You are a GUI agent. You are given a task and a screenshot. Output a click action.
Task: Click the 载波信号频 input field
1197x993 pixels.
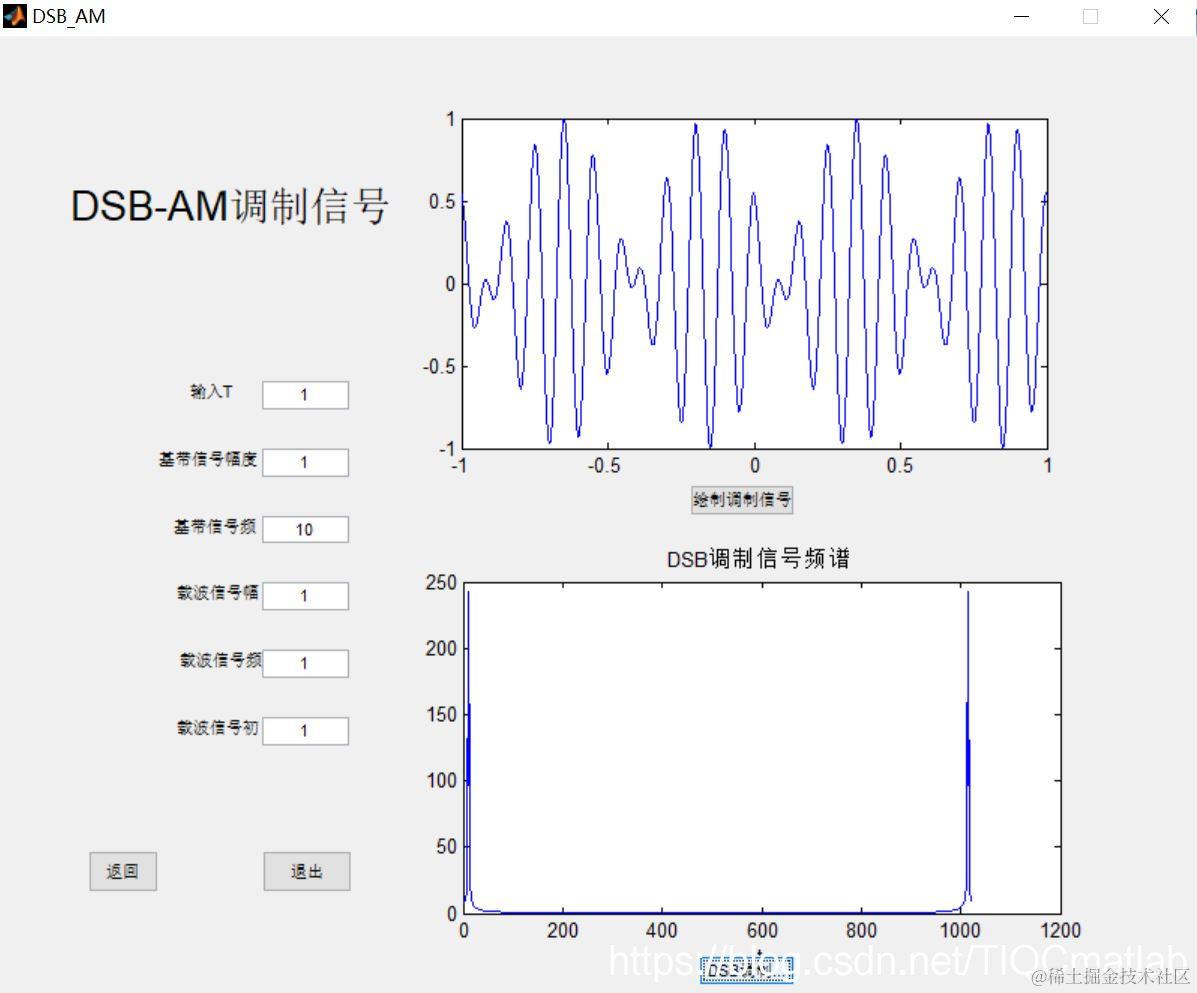point(305,663)
